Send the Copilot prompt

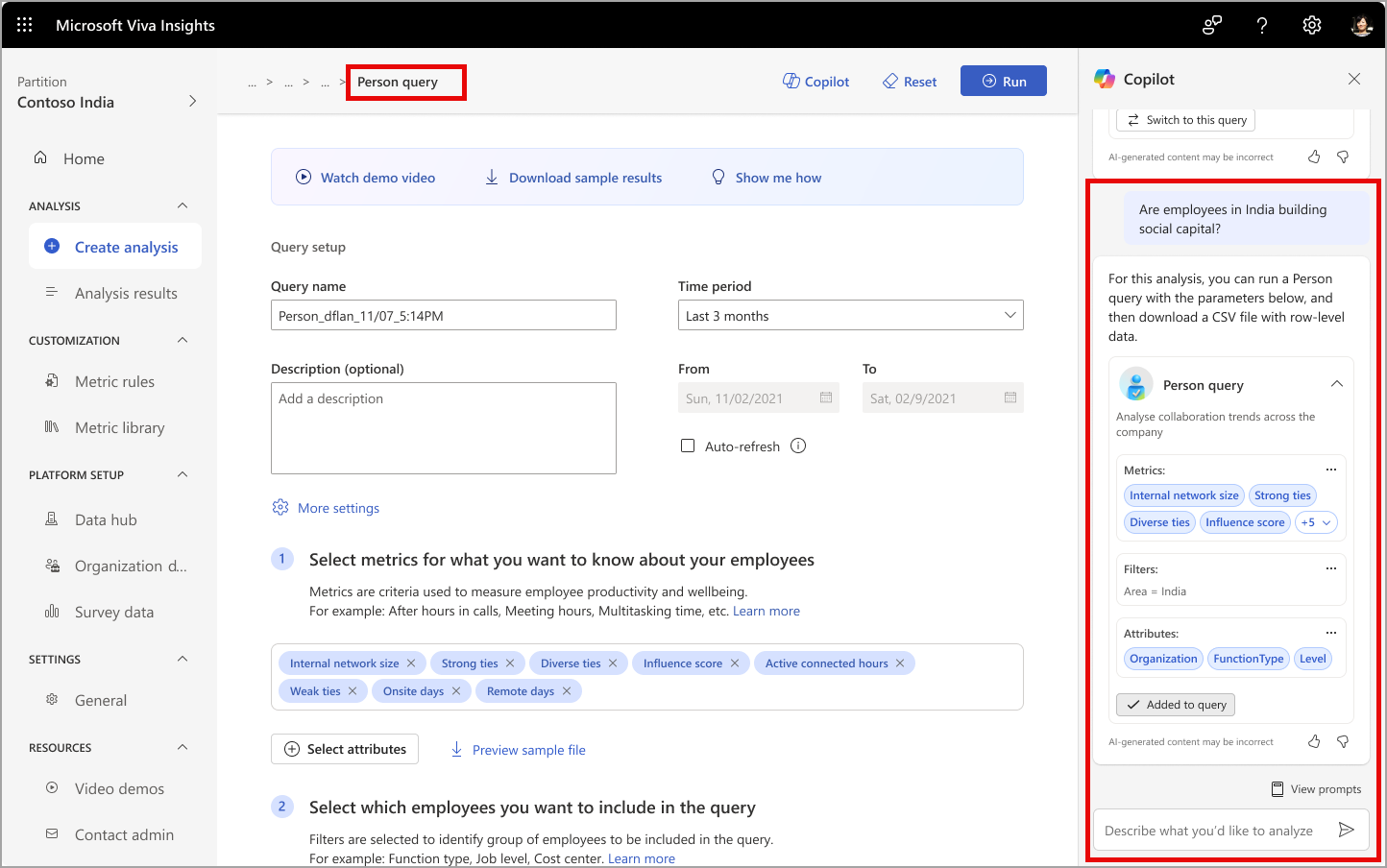coord(1347,830)
